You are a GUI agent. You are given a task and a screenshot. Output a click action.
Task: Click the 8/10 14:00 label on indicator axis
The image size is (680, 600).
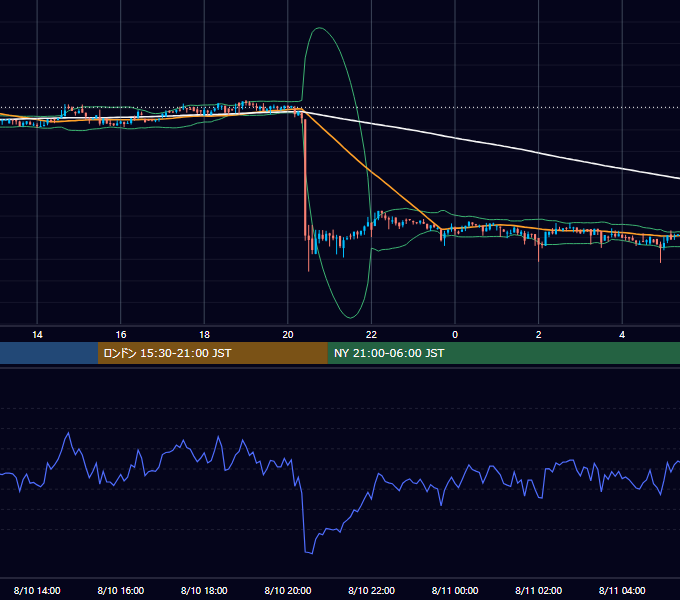pyautogui.click(x=37, y=590)
